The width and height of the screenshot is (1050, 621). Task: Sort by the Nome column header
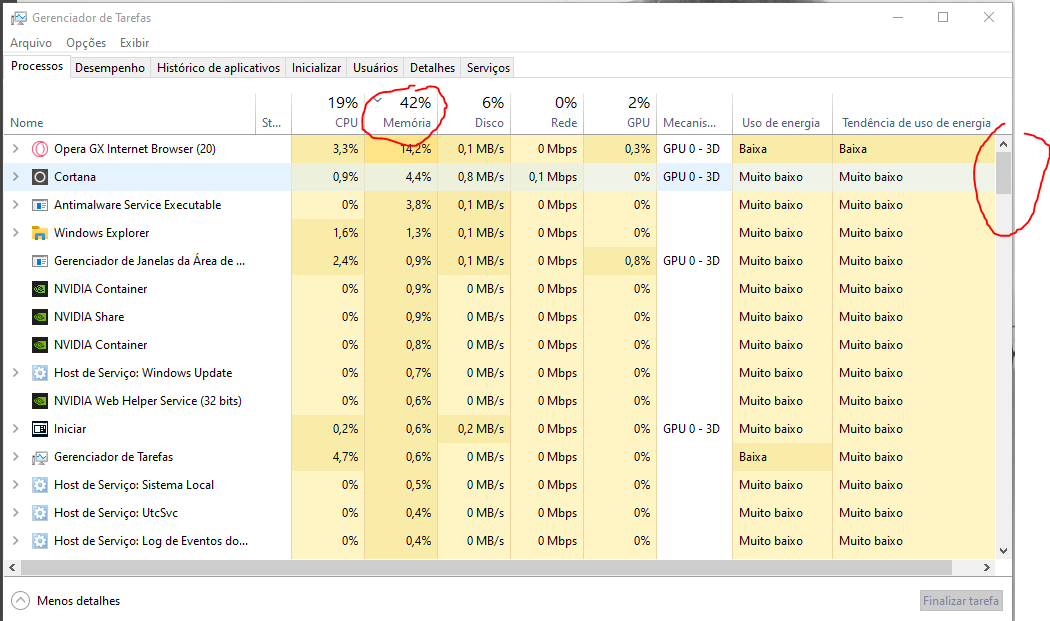pos(130,113)
